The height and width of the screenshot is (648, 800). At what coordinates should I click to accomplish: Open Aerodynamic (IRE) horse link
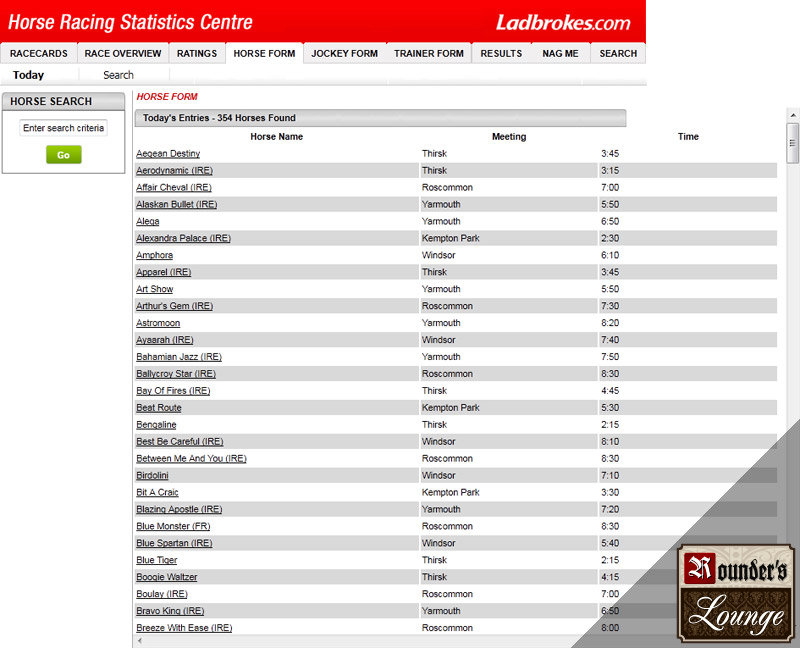point(174,170)
